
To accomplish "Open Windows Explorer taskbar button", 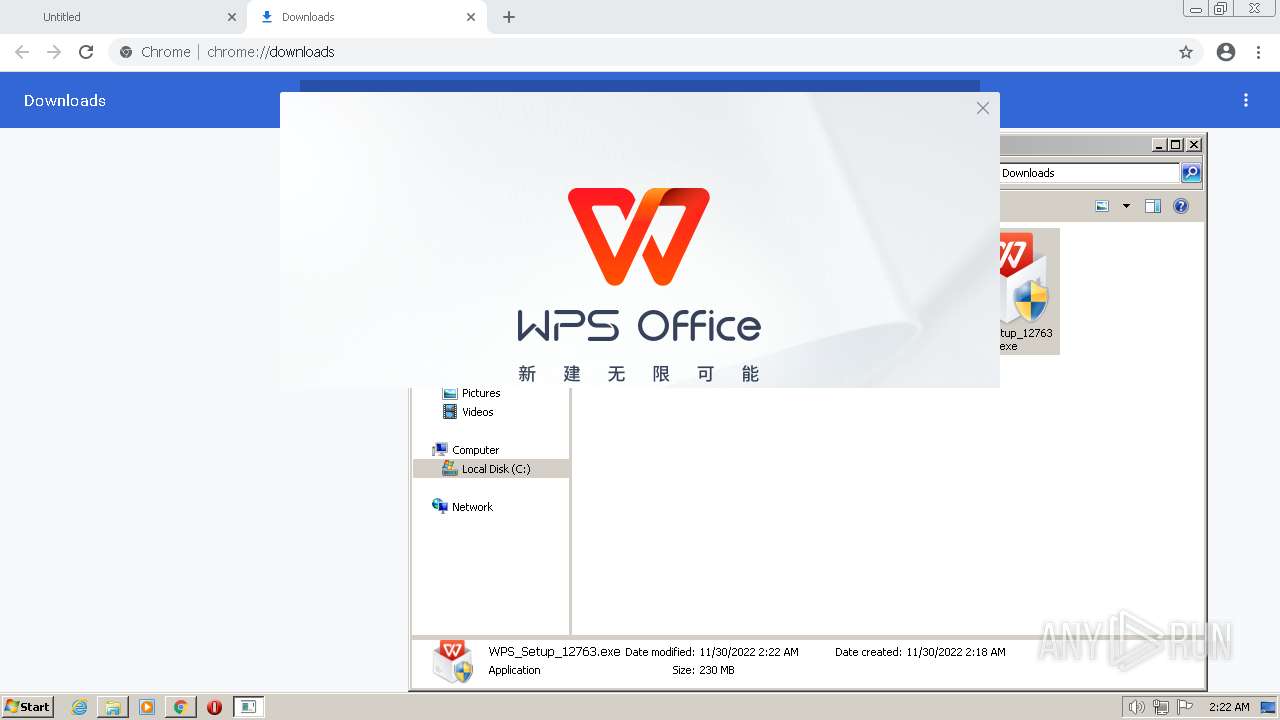I will [x=113, y=707].
